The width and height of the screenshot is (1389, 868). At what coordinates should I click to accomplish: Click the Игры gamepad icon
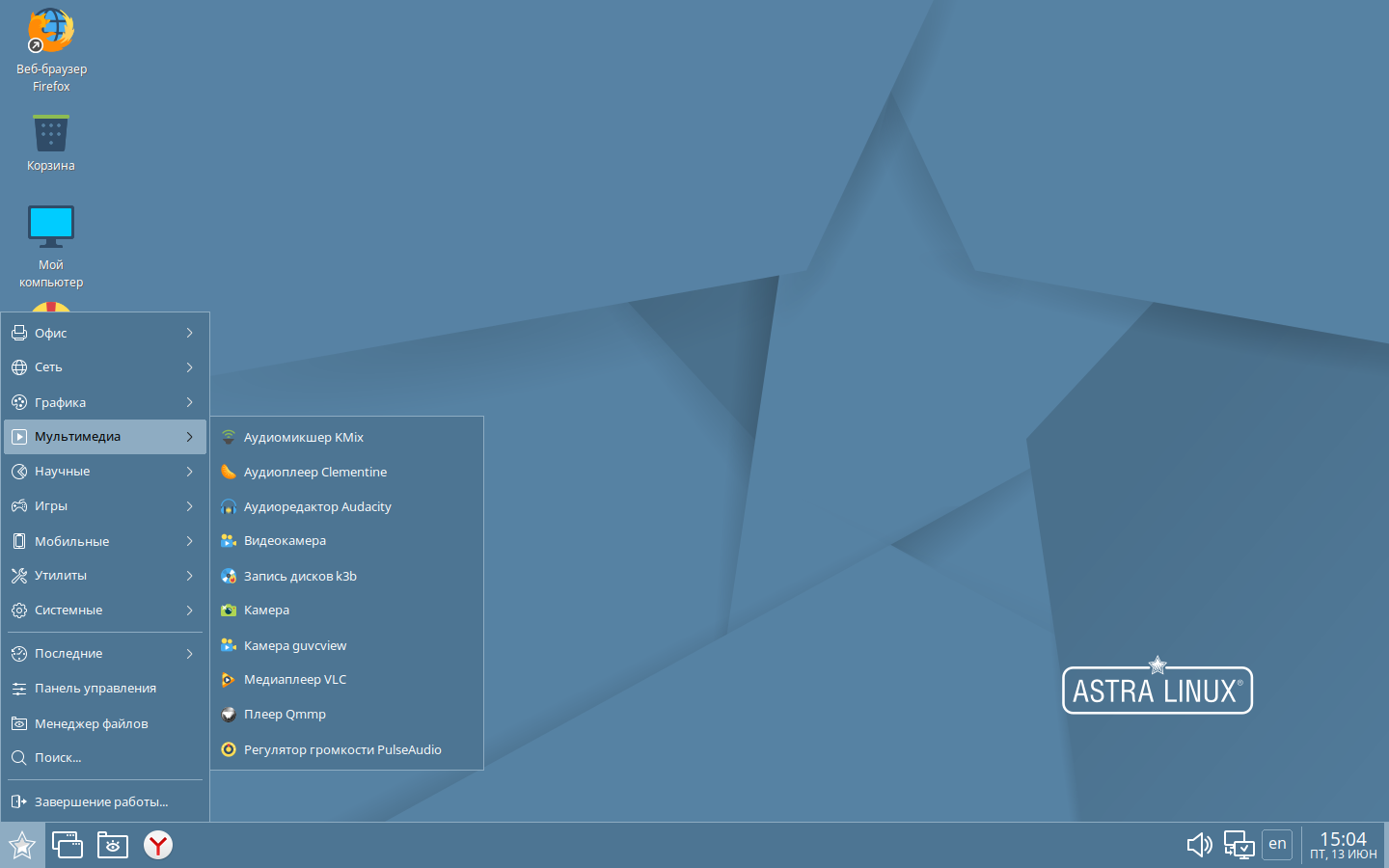tap(19, 506)
